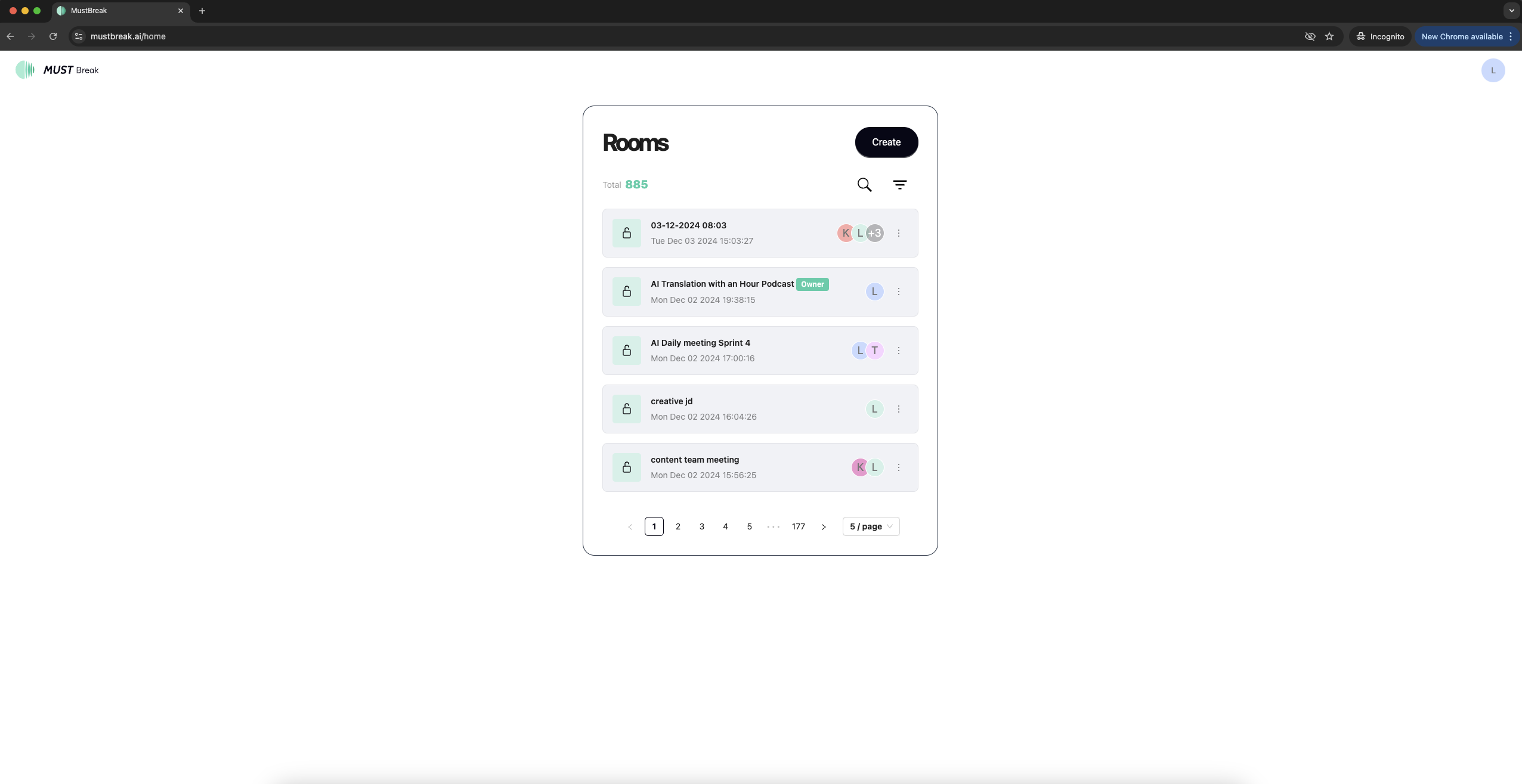Go to next page with right arrow
The width and height of the screenshot is (1522, 784).
coord(823,527)
